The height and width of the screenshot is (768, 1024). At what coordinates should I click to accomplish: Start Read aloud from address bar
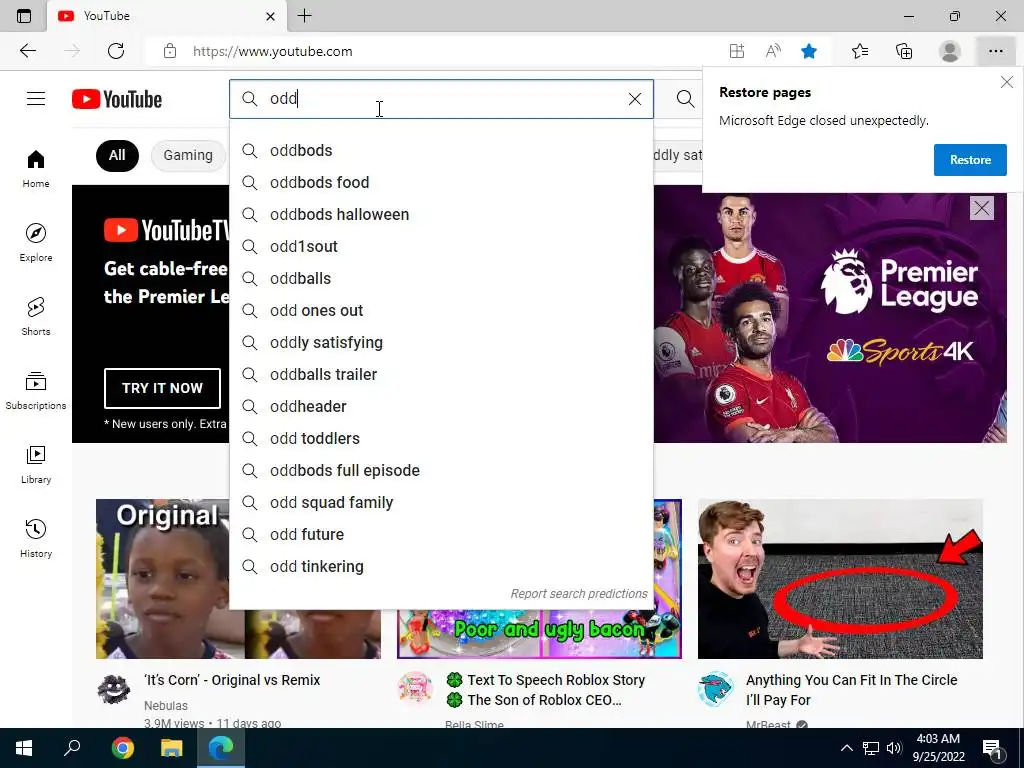(773, 51)
